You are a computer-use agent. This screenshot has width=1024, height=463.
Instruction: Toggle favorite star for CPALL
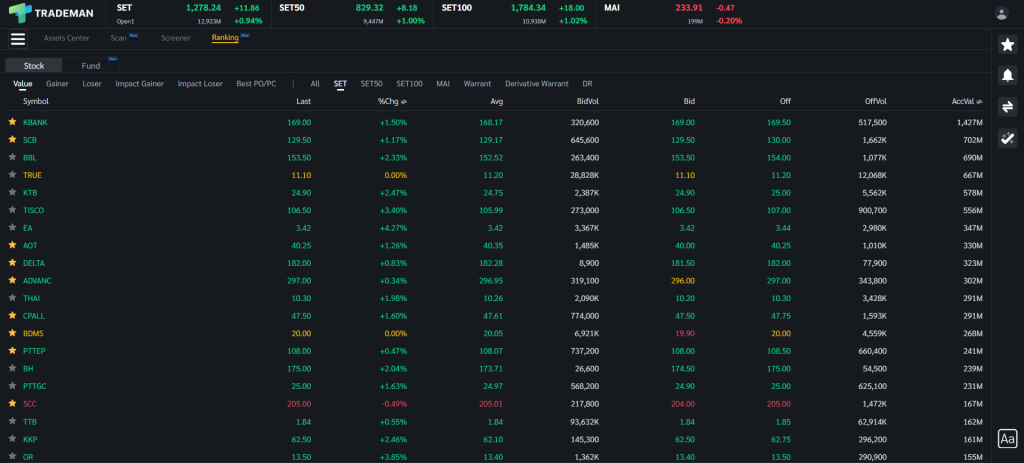(x=12, y=316)
